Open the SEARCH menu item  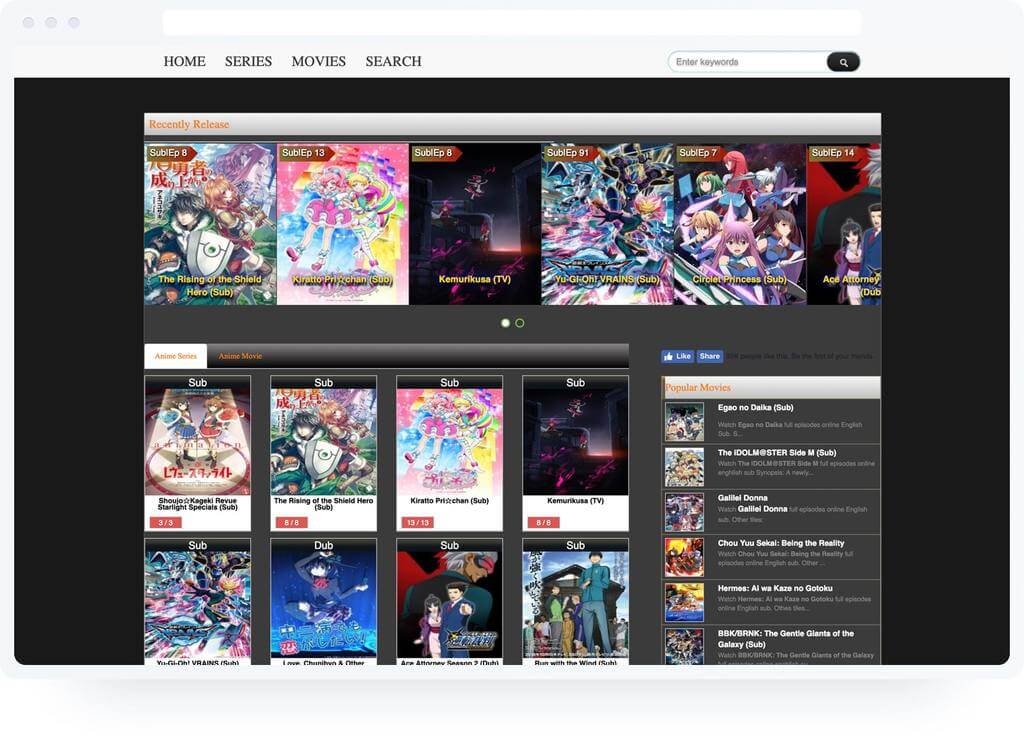click(393, 61)
